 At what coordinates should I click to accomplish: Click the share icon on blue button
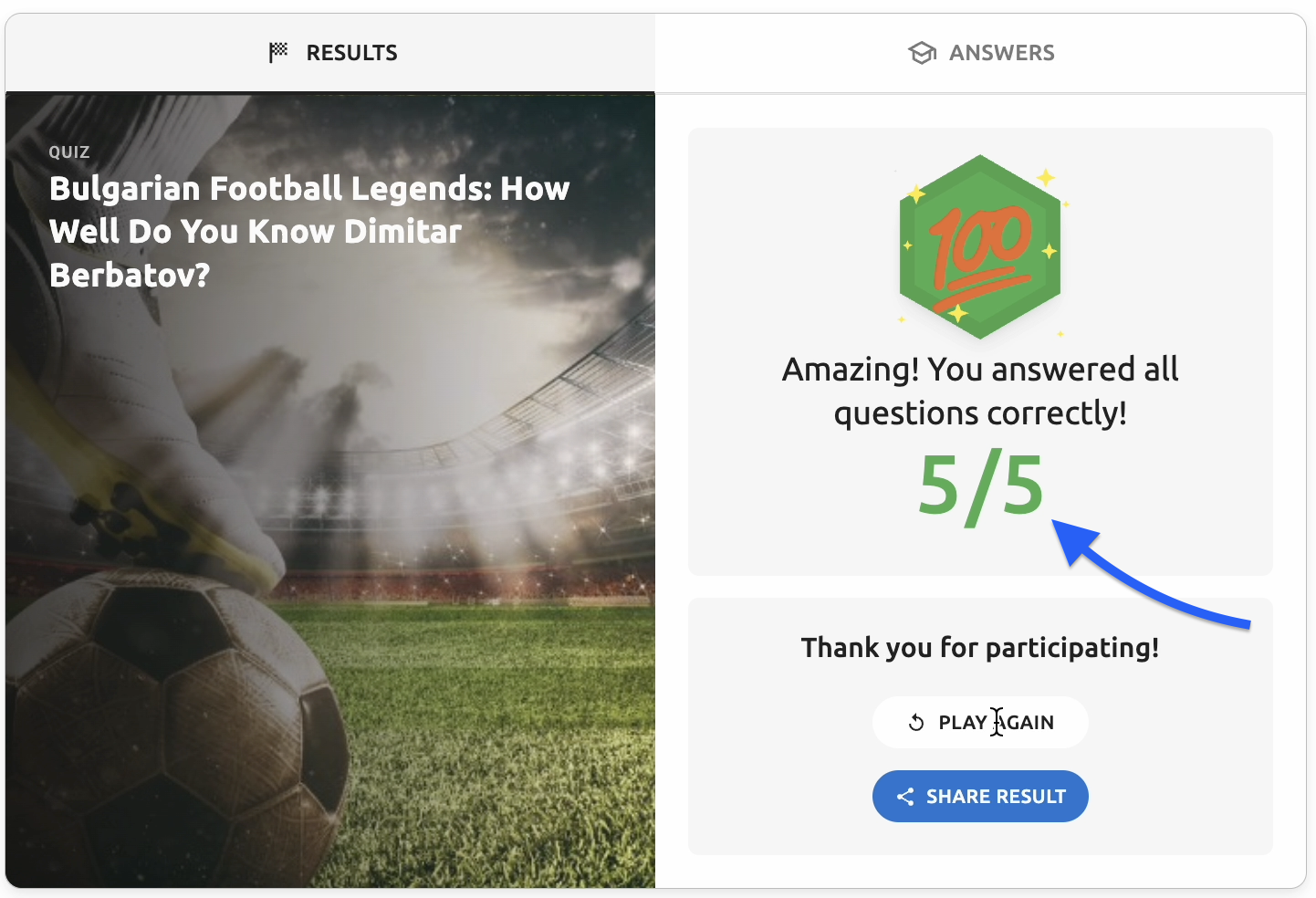pyautogui.click(x=905, y=797)
